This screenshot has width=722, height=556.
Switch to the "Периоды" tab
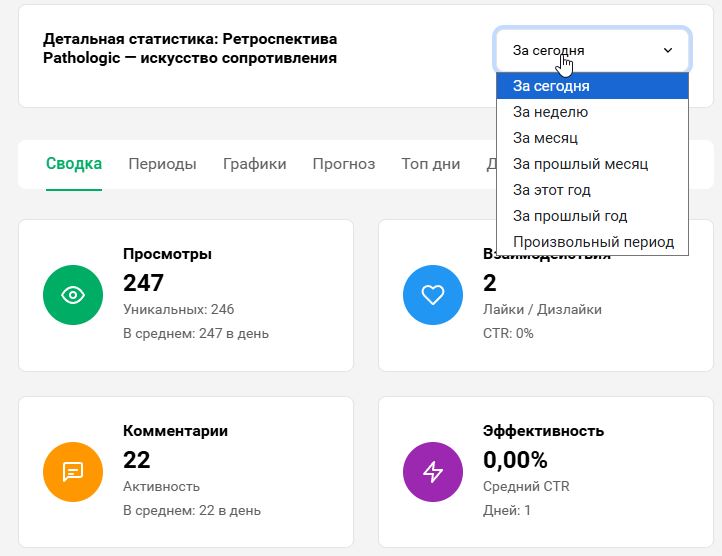click(162, 164)
